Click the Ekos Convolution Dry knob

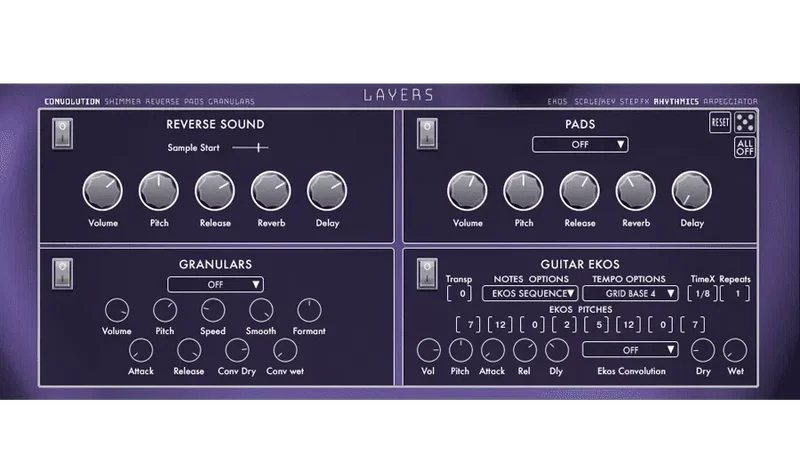tap(703, 351)
